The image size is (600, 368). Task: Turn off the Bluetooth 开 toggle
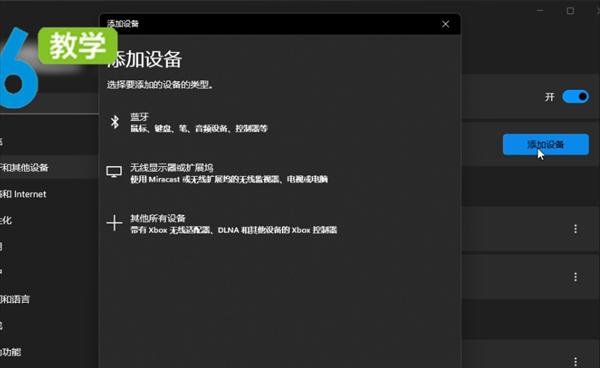tap(576, 96)
